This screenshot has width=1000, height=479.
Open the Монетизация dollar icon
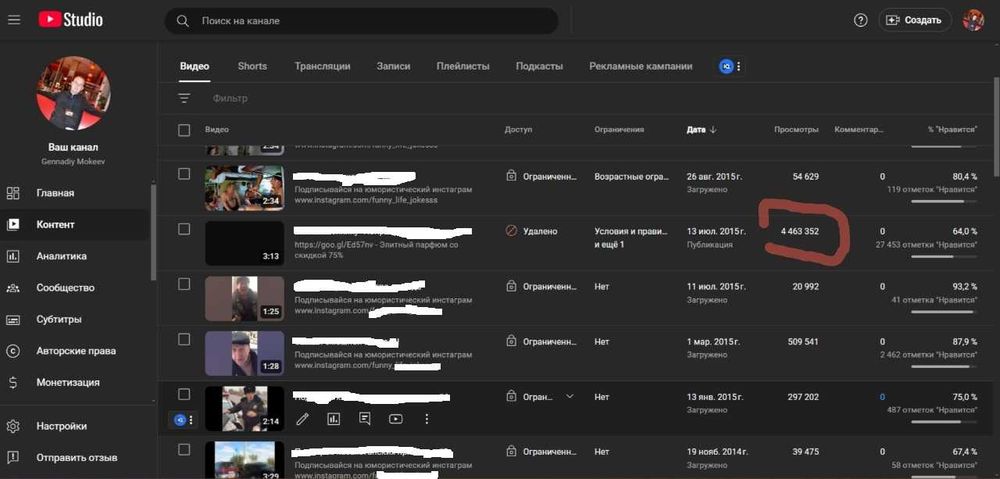(13, 383)
